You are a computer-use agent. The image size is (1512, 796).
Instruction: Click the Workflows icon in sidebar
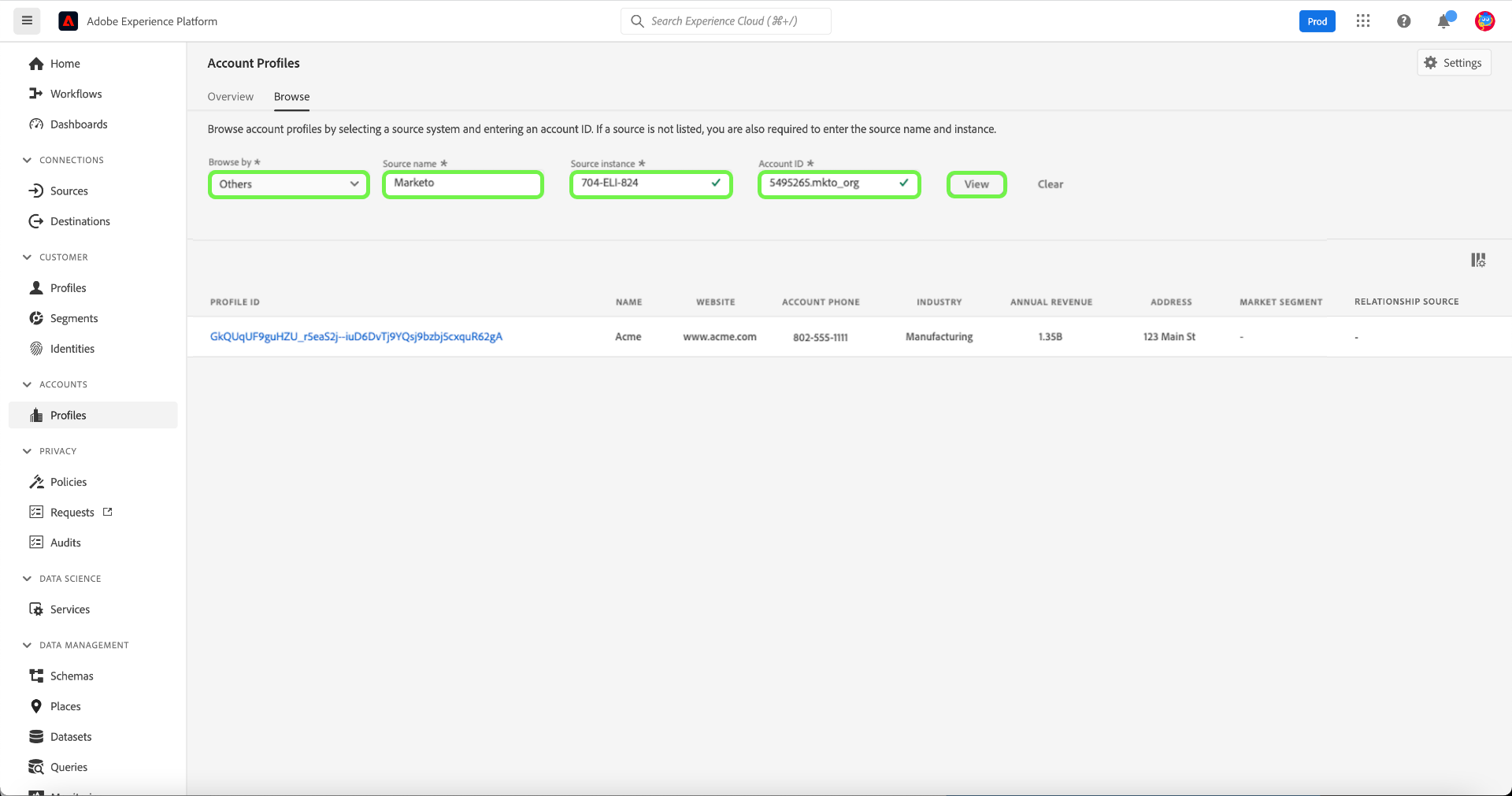coord(36,94)
